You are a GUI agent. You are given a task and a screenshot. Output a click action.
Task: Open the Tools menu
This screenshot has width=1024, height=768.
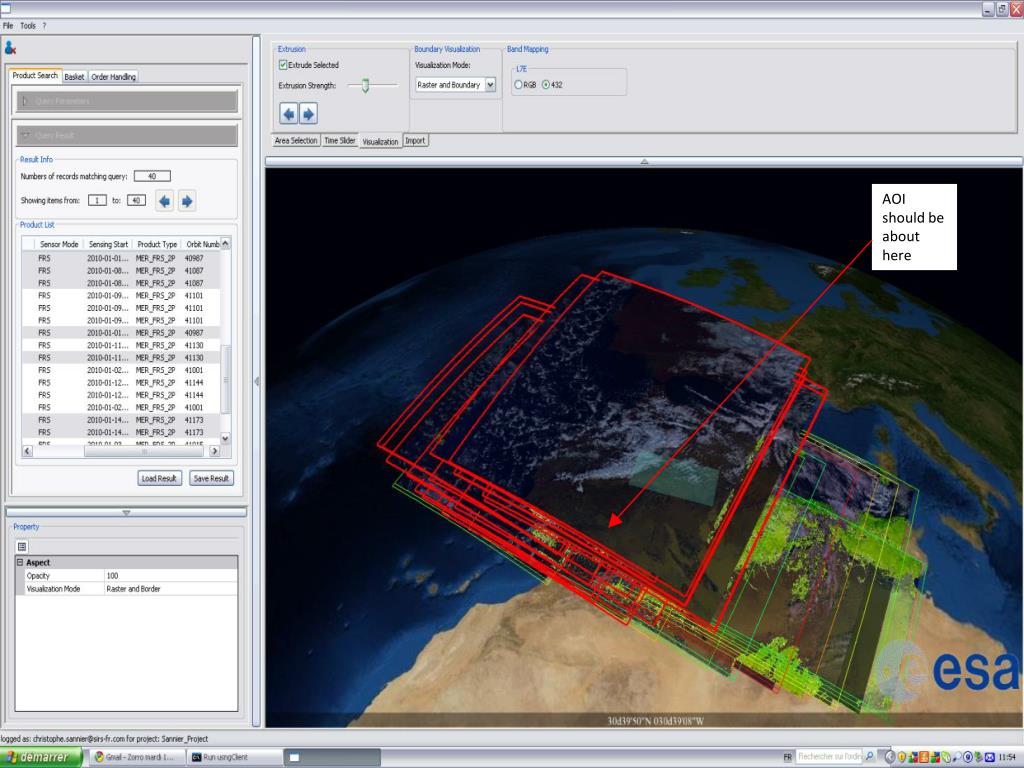[x=28, y=25]
